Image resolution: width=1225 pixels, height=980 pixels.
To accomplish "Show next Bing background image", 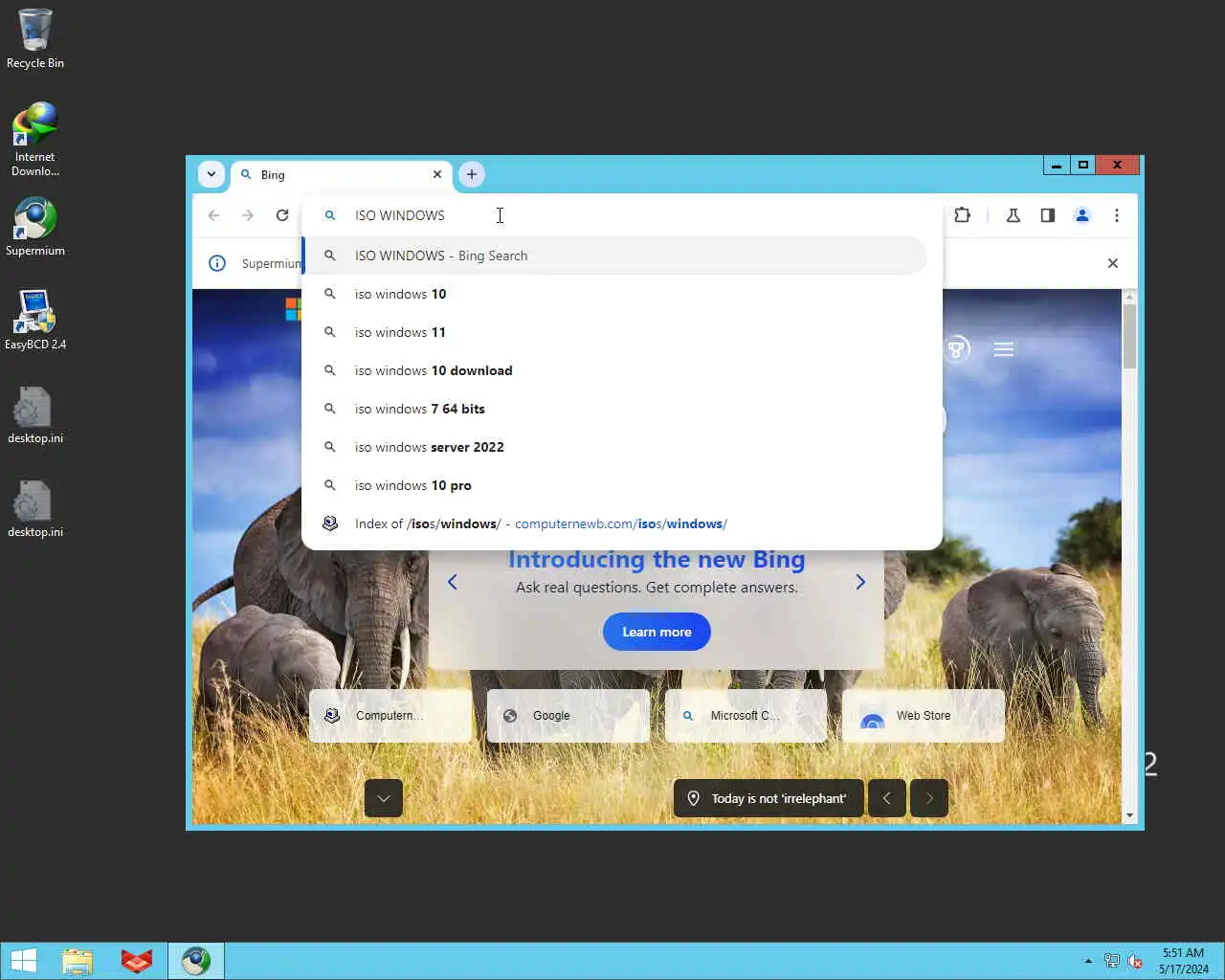I will coord(929,798).
